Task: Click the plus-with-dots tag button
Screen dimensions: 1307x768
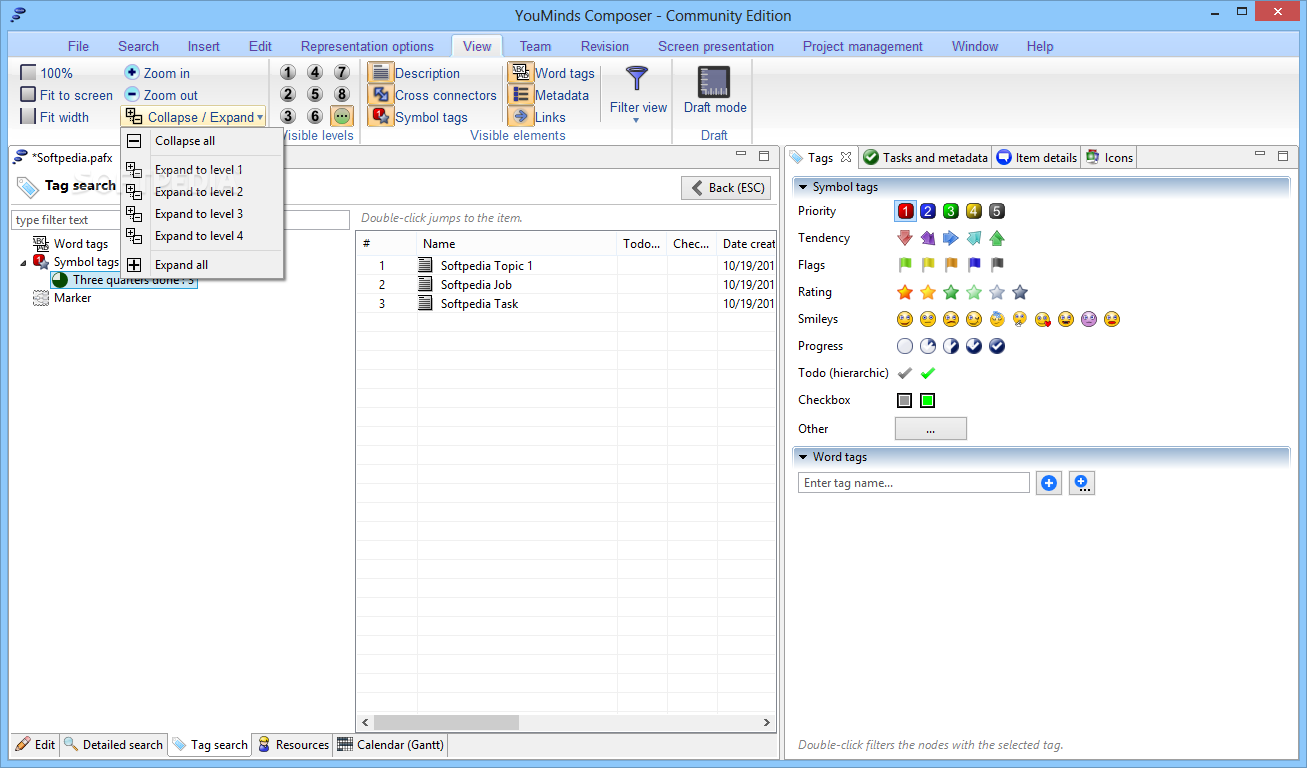Action: tap(1082, 483)
